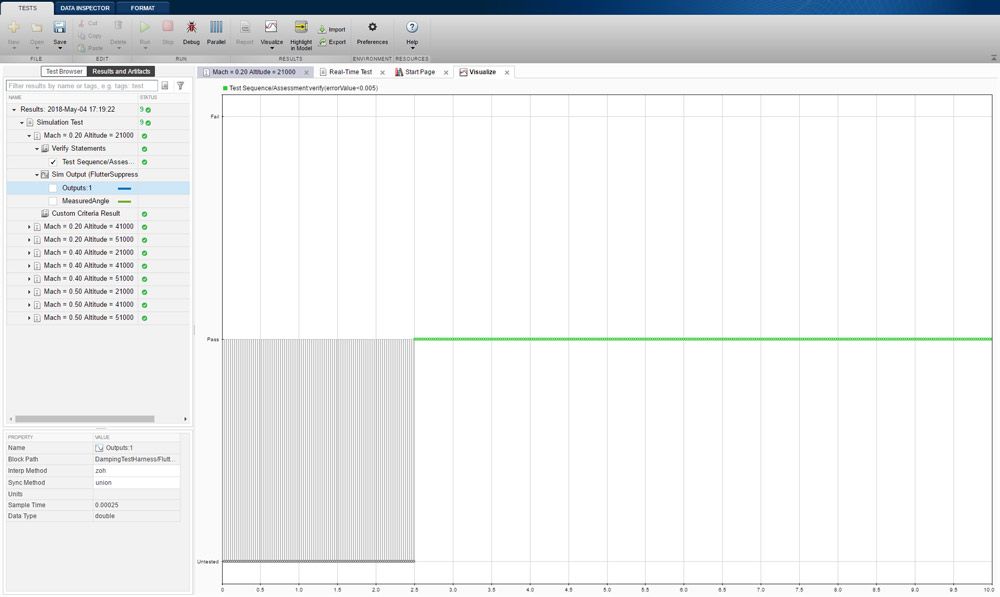Switch to the DATA INSPECTOR tab
This screenshot has width=1000, height=597.
click(83, 7)
